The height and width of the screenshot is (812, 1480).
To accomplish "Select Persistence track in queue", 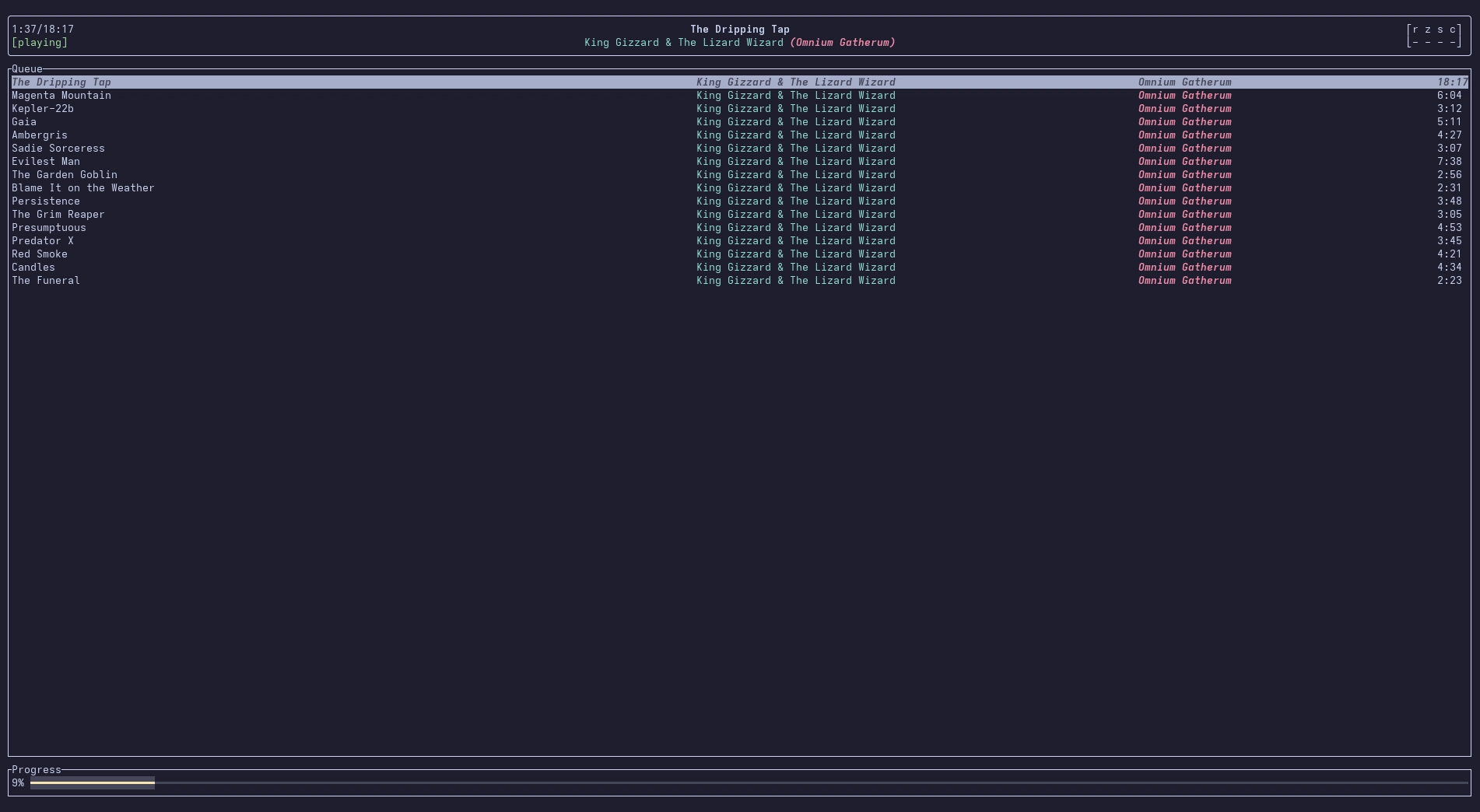I will pos(739,201).
